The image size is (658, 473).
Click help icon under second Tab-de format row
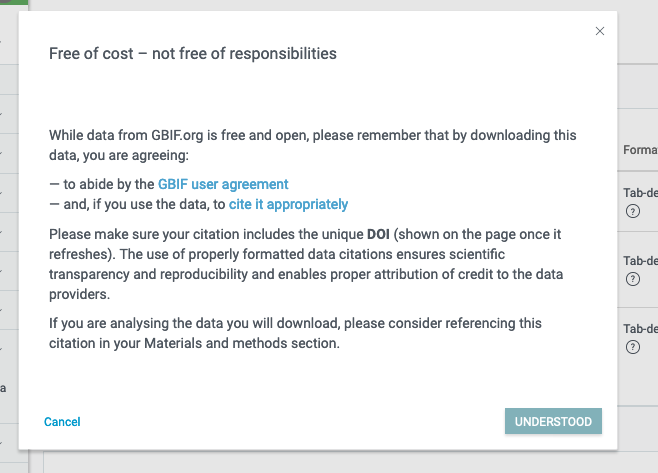click(632, 279)
